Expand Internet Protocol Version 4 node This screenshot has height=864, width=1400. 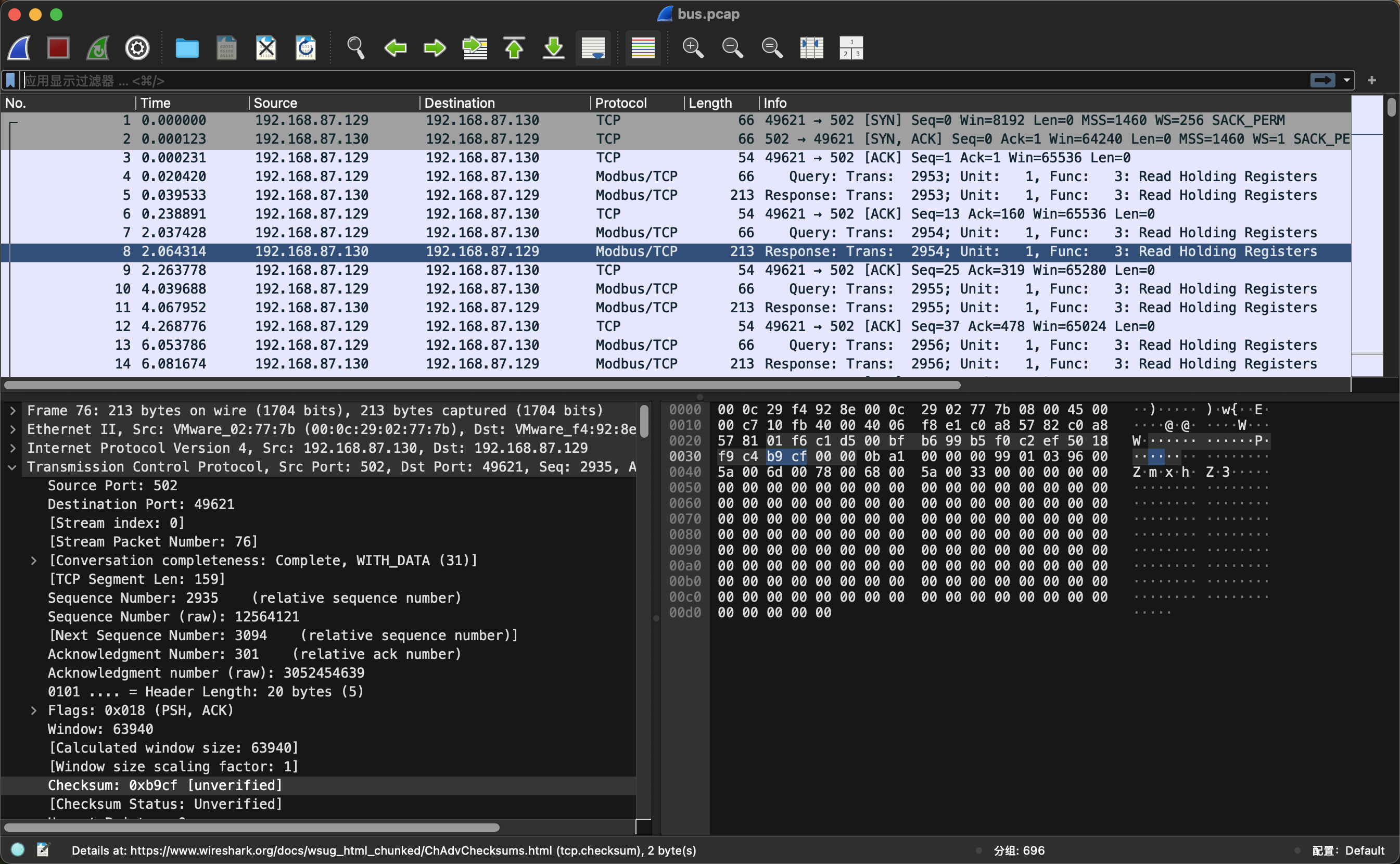[x=12, y=449]
